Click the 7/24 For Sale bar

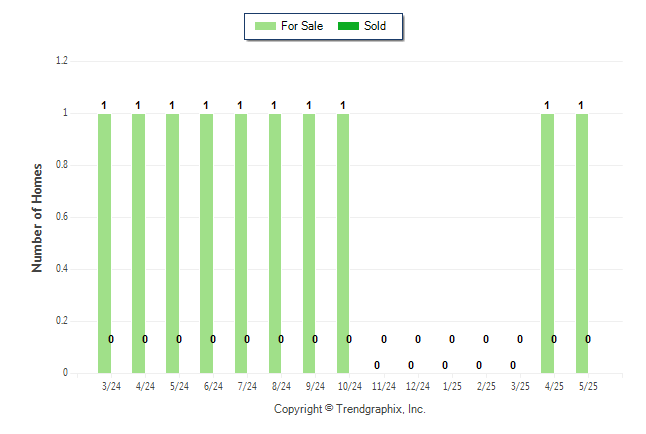click(x=241, y=244)
